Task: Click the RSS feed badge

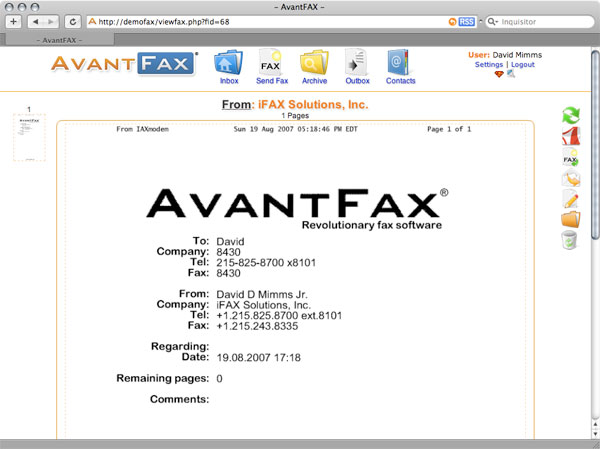Action: (466, 22)
